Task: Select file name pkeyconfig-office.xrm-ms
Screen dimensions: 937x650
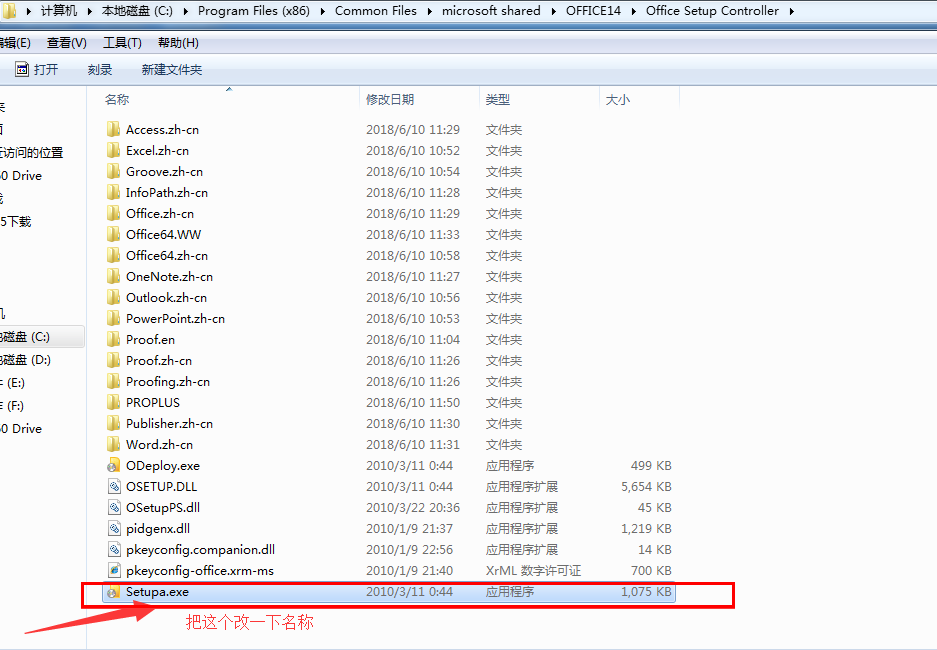Action: tap(200, 571)
